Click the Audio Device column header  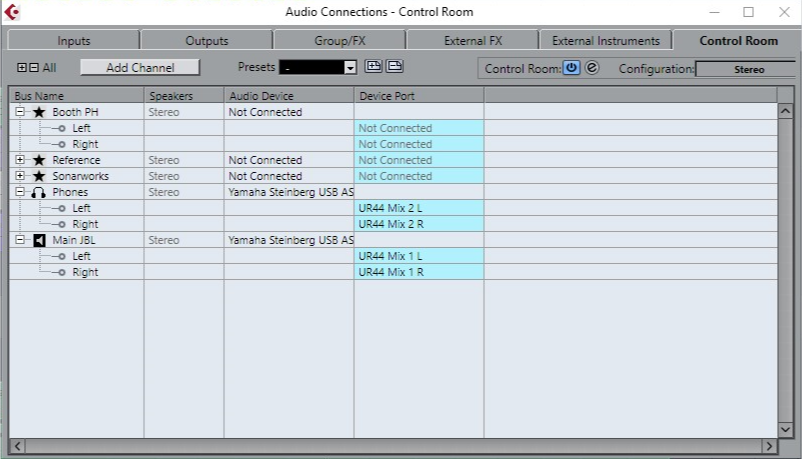pyautogui.click(x=289, y=96)
